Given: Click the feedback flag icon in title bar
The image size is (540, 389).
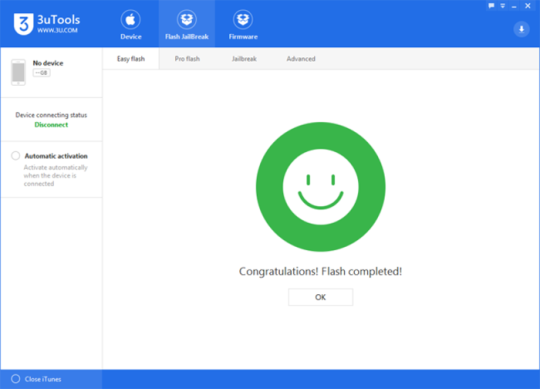Looking at the screenshot, I should tap(491, 6).
